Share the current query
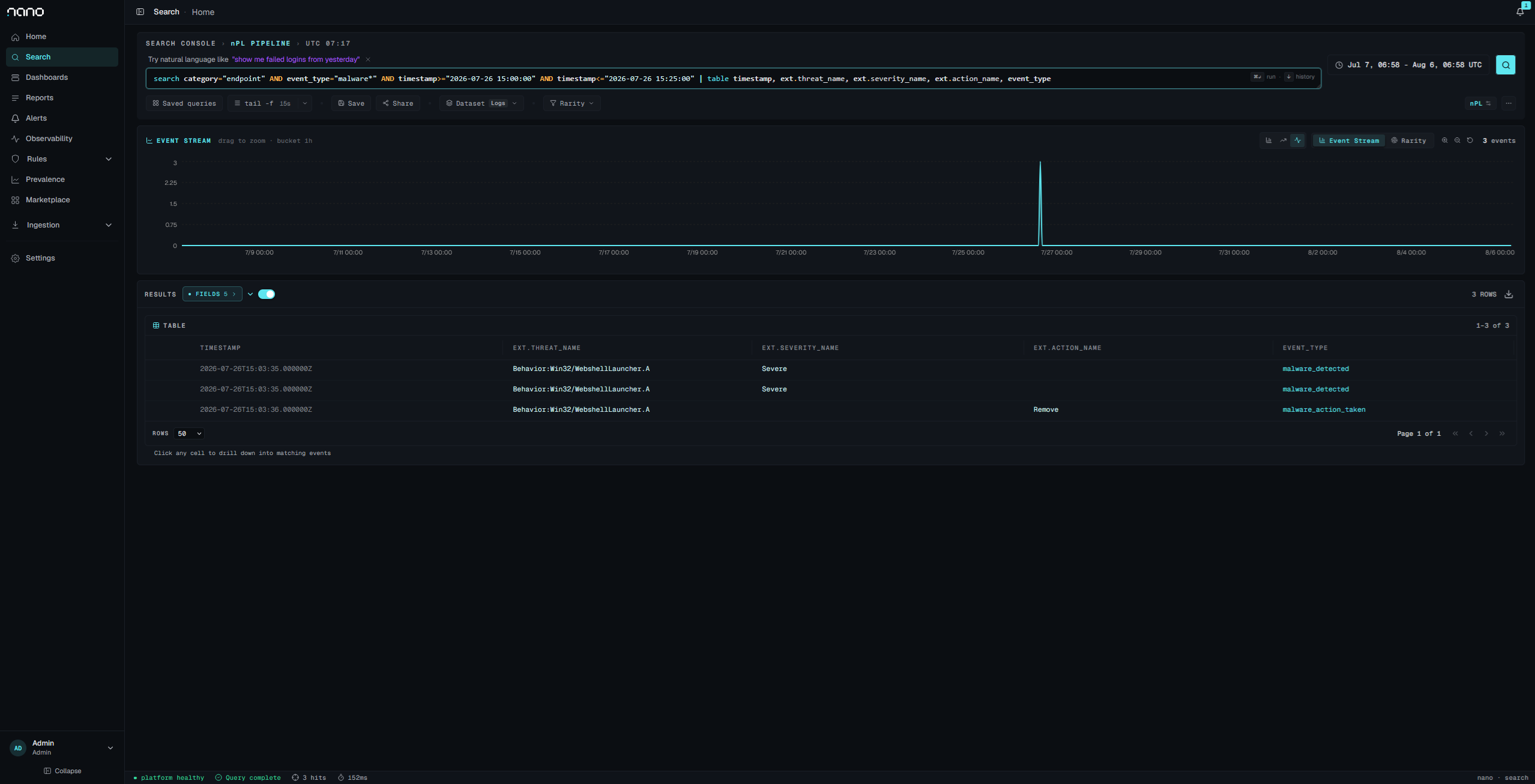Viewport: 1535px width, 784px height. (398, 103)
